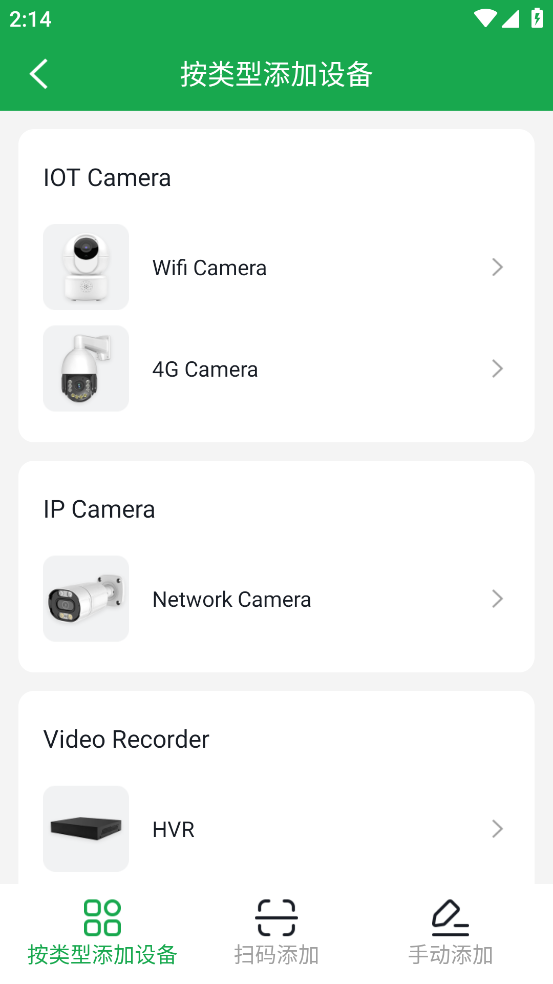Expand the HVR row chevron
553x984 pixels.
pyautogui.click(x=497, y=829)
